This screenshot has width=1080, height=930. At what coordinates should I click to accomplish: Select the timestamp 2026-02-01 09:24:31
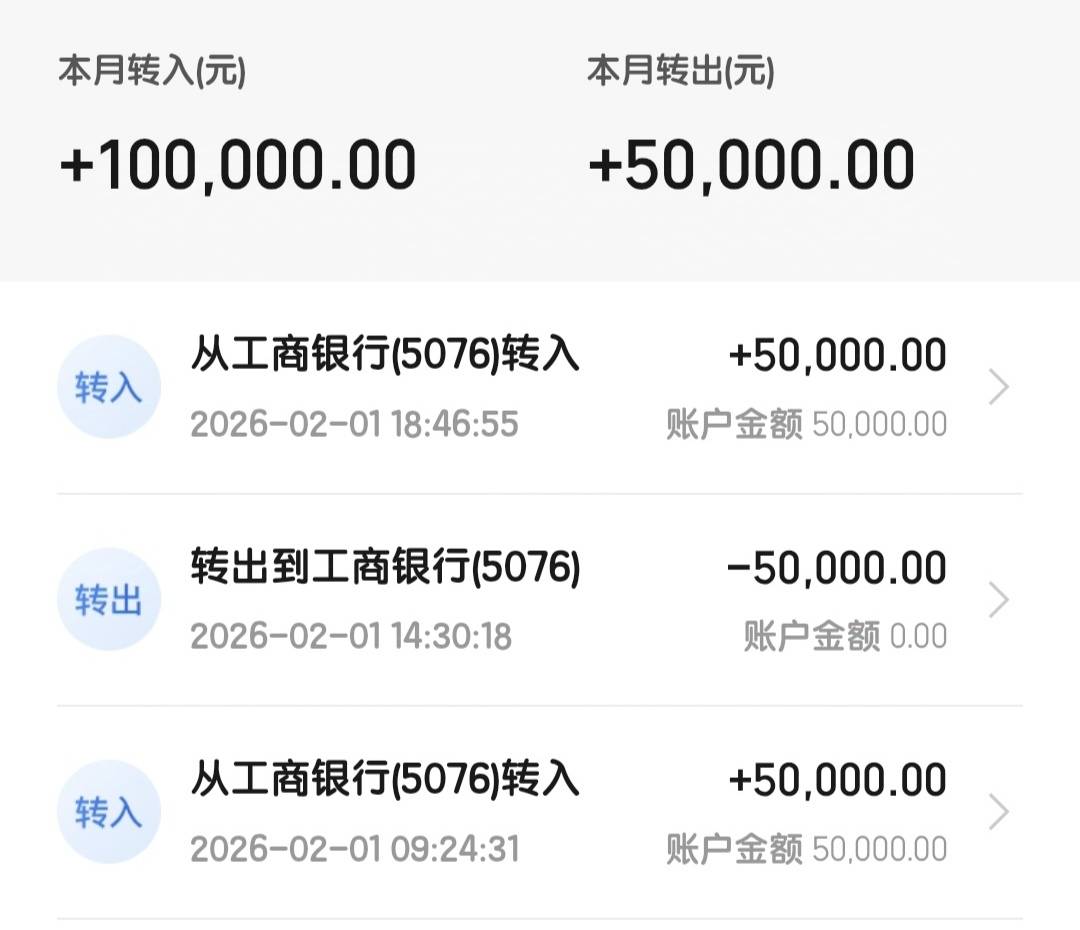coord(354,849)
